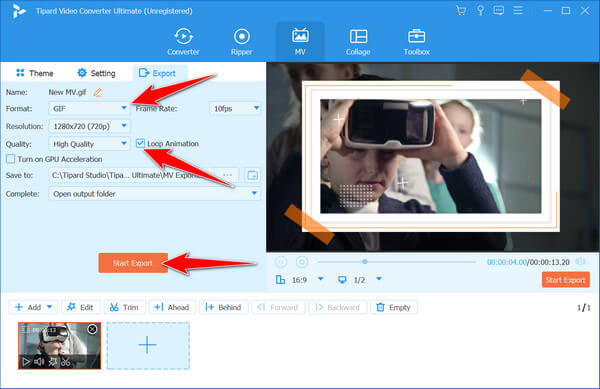
Task: Open the Format dropdown showing GIF
Action: (x=90, y=109)
